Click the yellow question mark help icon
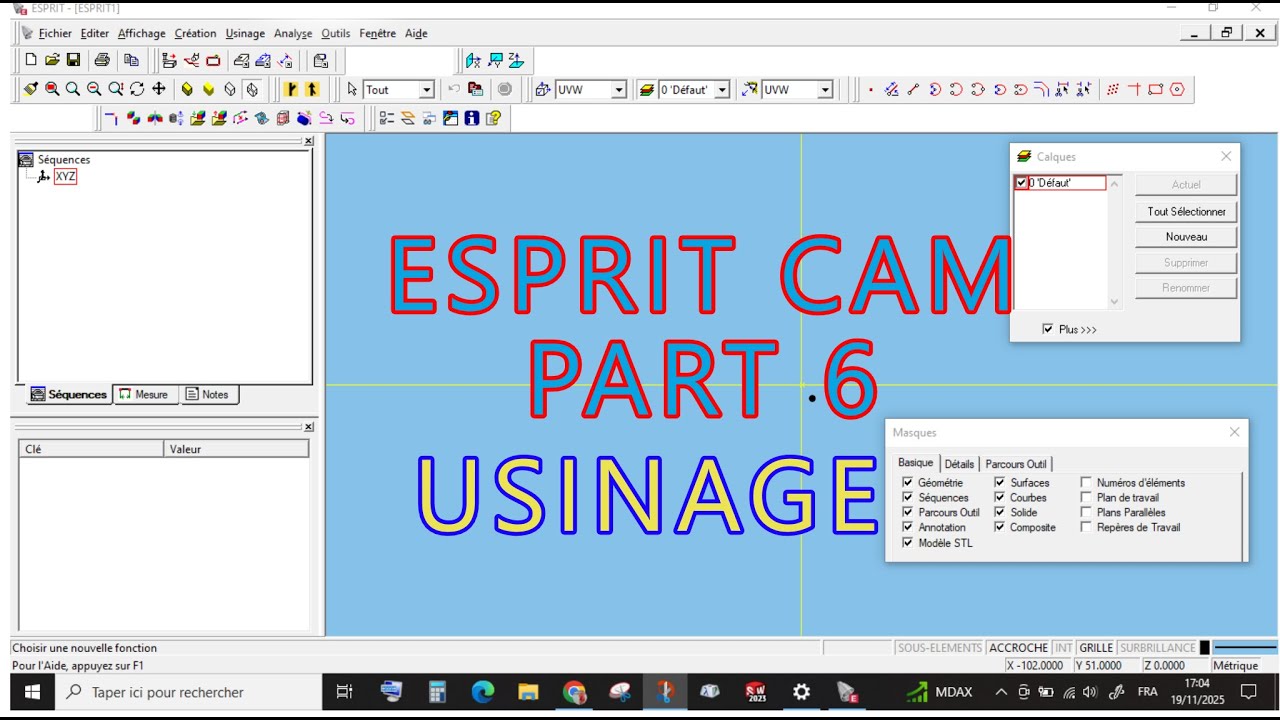1280x720 pixels. pyautogui.click(x=493, y=118)
